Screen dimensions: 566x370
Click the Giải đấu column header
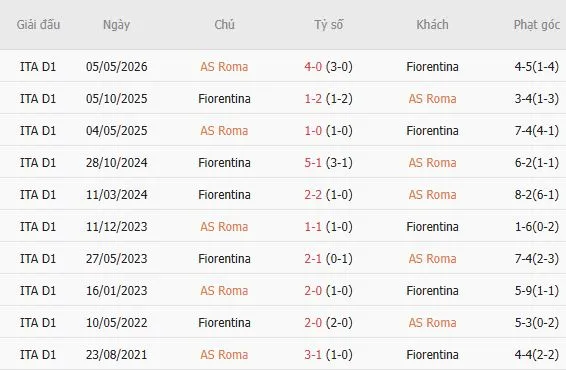(x=38, y=25)
